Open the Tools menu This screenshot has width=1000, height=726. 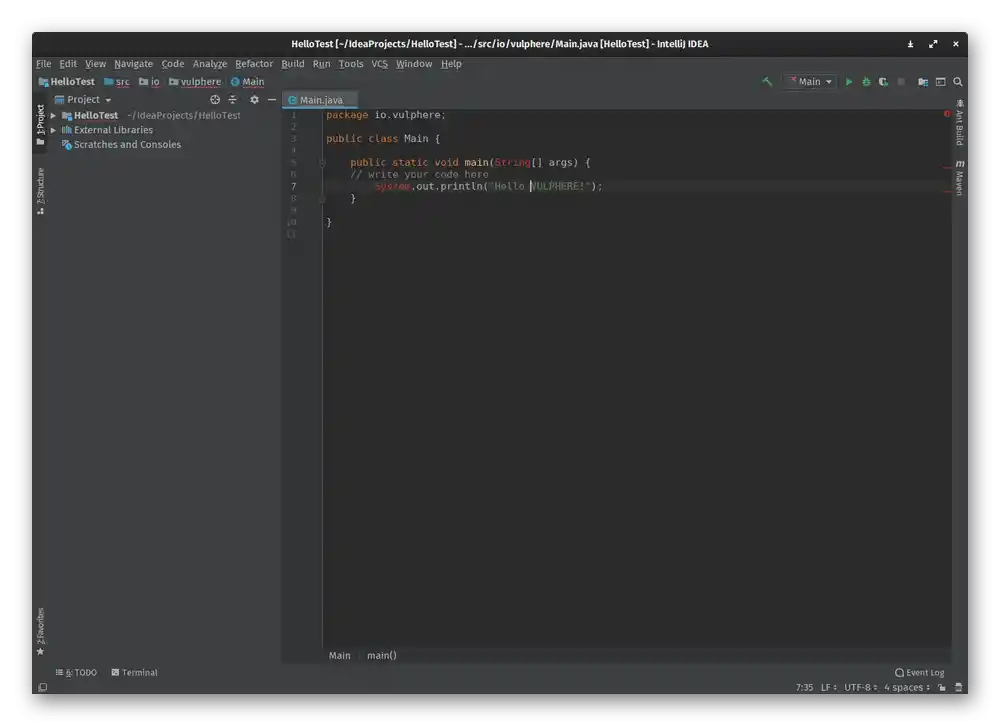click(351, 64)
